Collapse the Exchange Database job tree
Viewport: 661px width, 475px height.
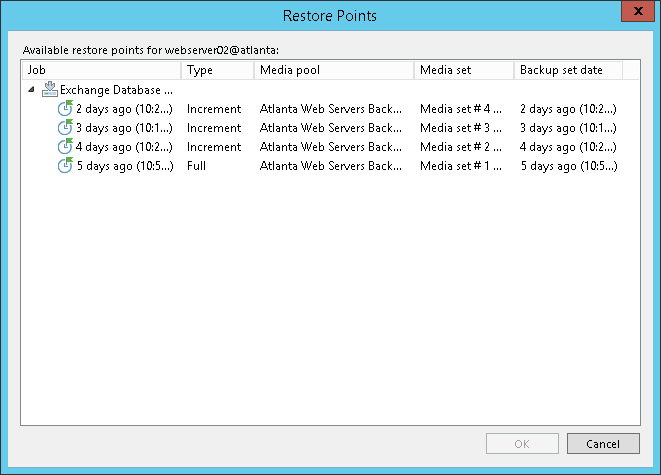(x=31, y=90)
